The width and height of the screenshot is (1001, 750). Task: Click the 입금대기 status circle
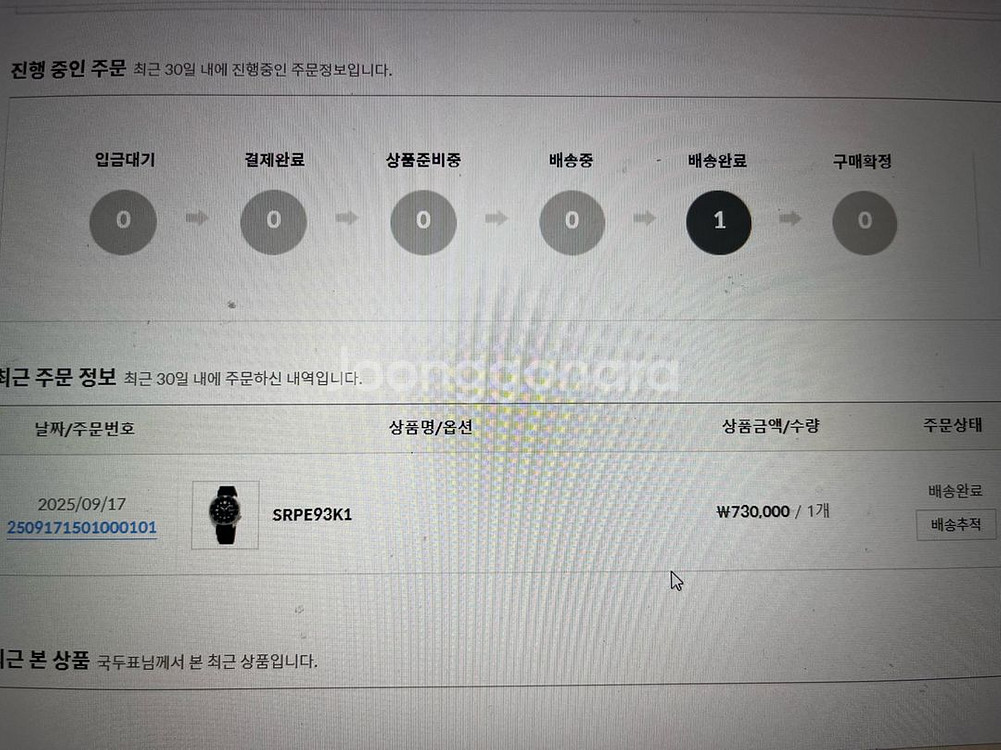pos(123,221)
